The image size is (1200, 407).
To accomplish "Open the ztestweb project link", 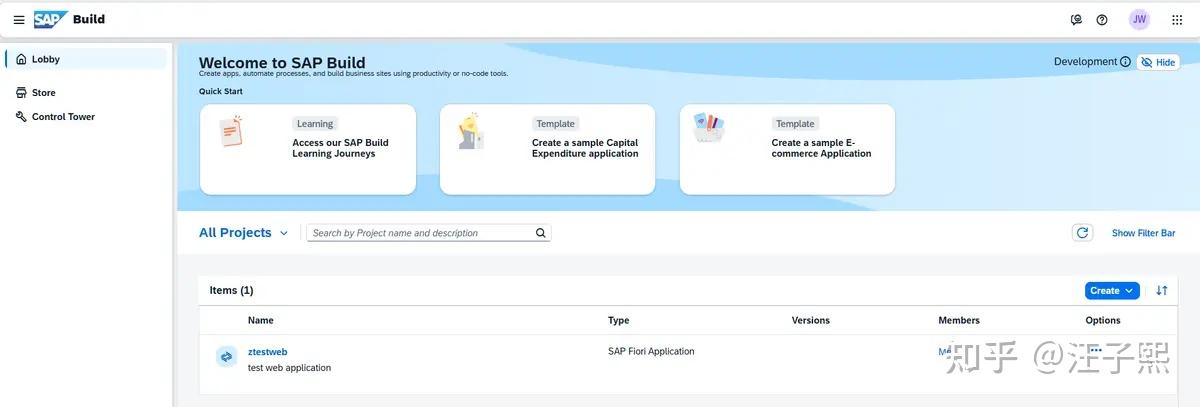I will tap(267, 352).
